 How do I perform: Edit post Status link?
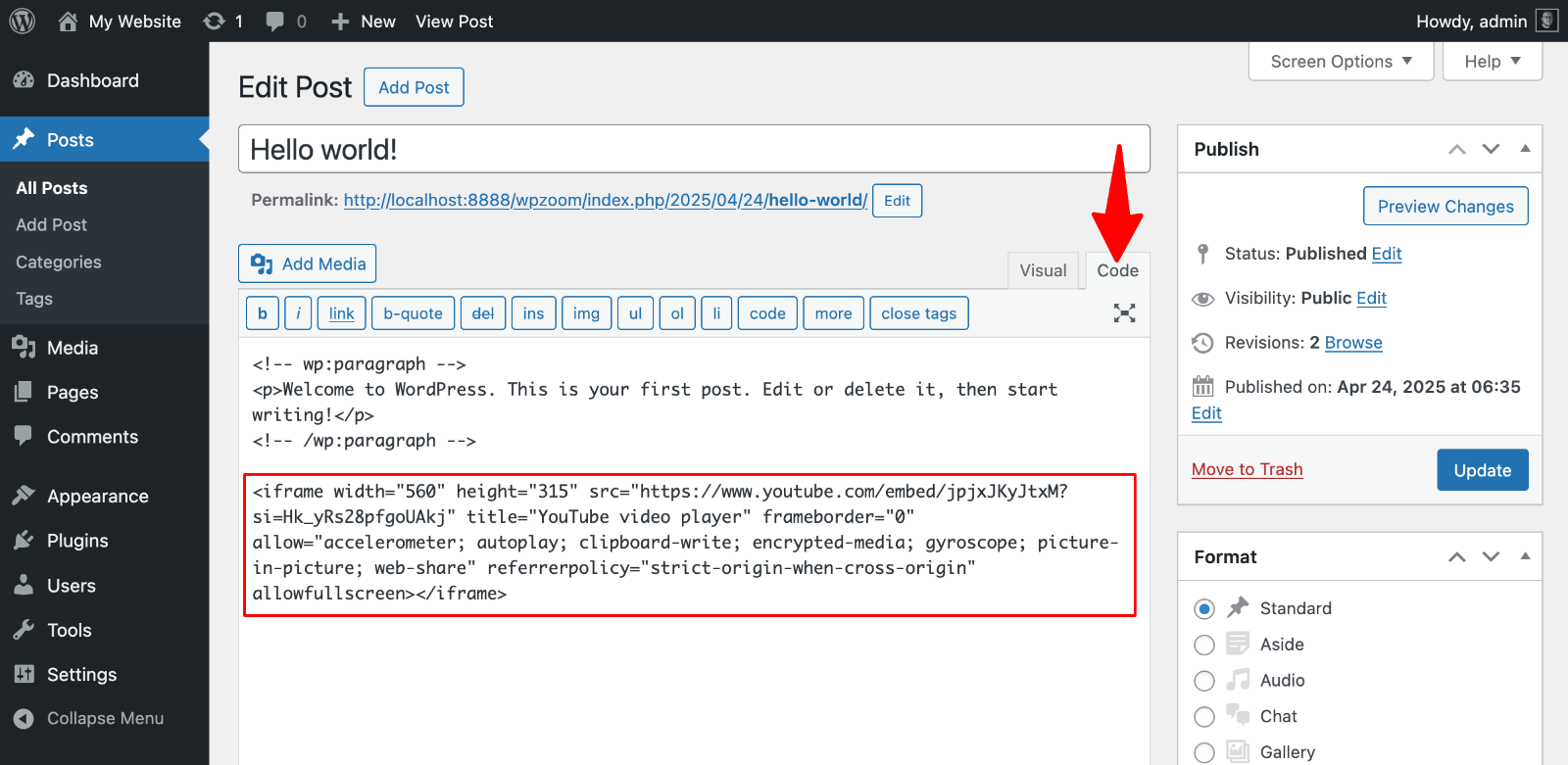[x=1387, y=254]
